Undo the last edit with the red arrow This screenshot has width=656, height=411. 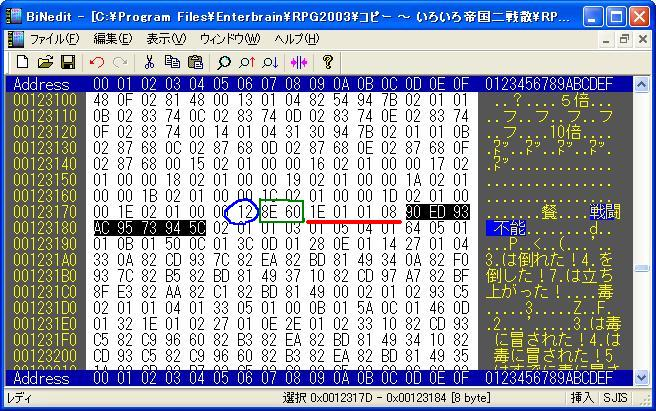click(x=97, y=62)
